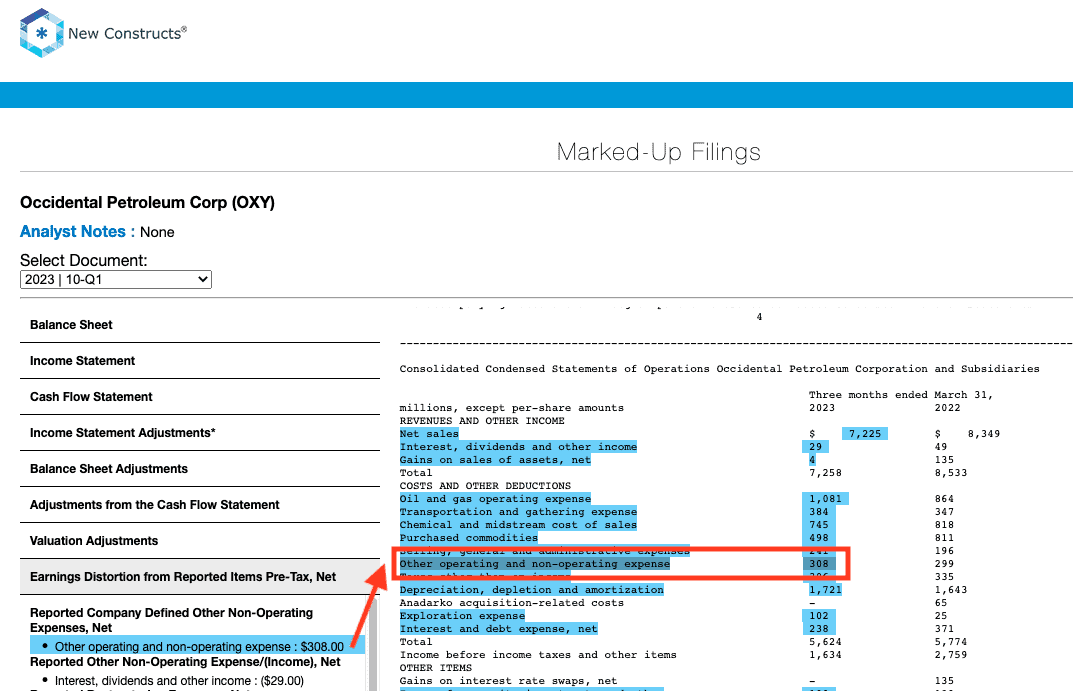The width and height of the screenshot is (1073, 691).
Task: Open the Cash Flow Statement section
Action: (91, 397)
